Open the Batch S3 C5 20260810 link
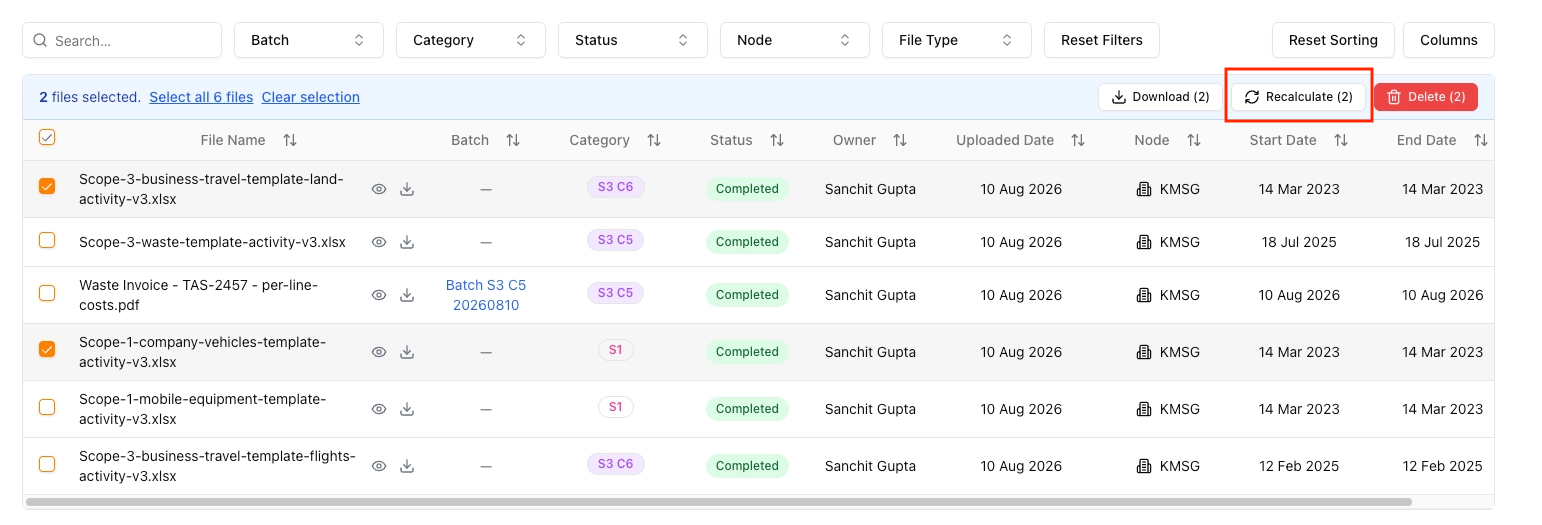This screenshot has height=525, width=1542. point(486,295)
